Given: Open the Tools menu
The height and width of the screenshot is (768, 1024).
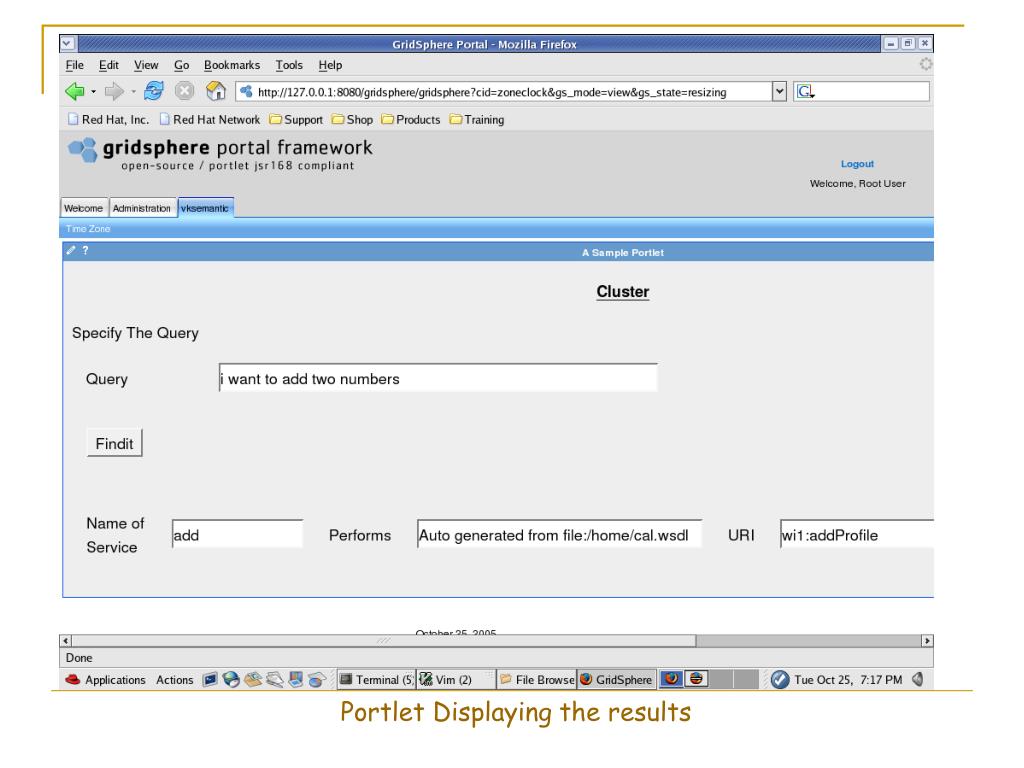Looking at the screenshot, I should point(289,65).
